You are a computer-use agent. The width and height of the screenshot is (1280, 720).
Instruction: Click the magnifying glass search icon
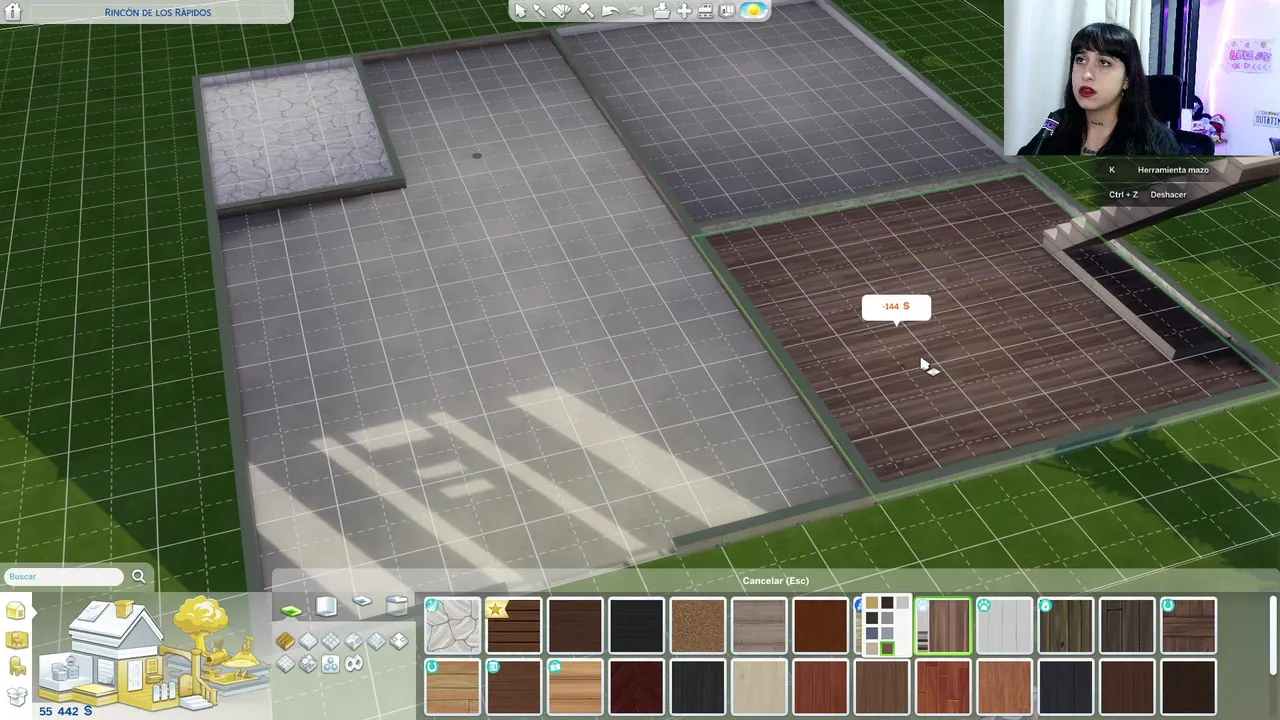[x=139, y=576]
